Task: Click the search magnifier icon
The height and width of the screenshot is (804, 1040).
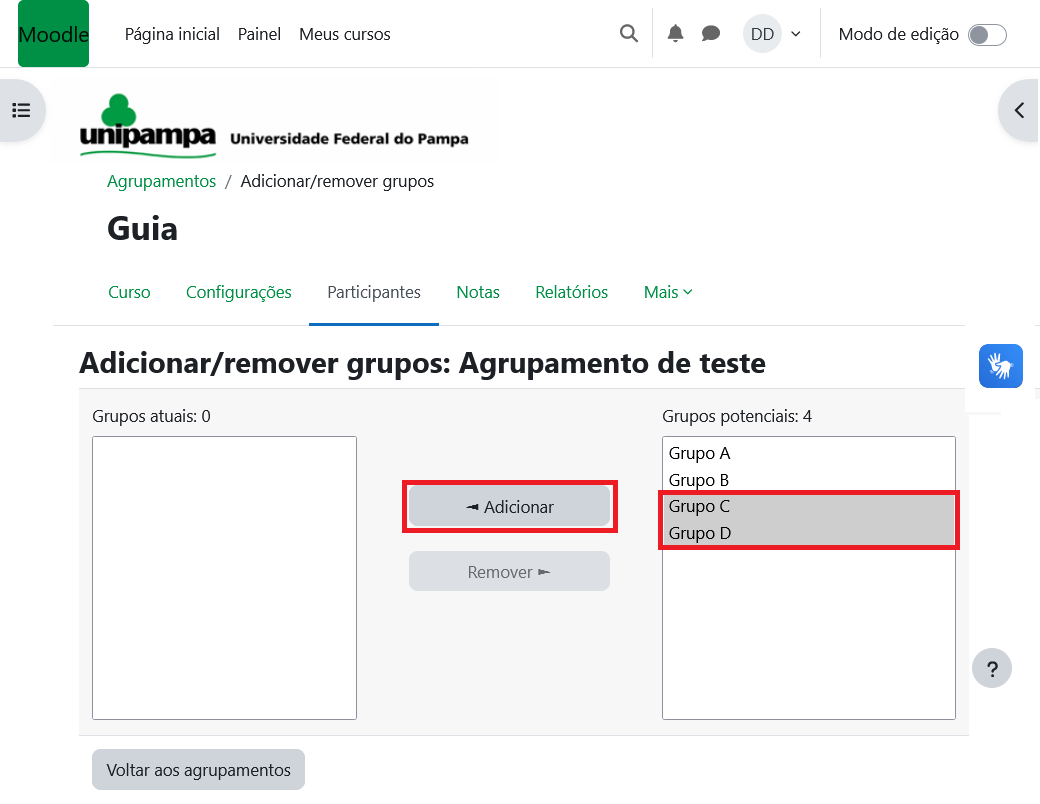Action: click(x=628, y=34)
